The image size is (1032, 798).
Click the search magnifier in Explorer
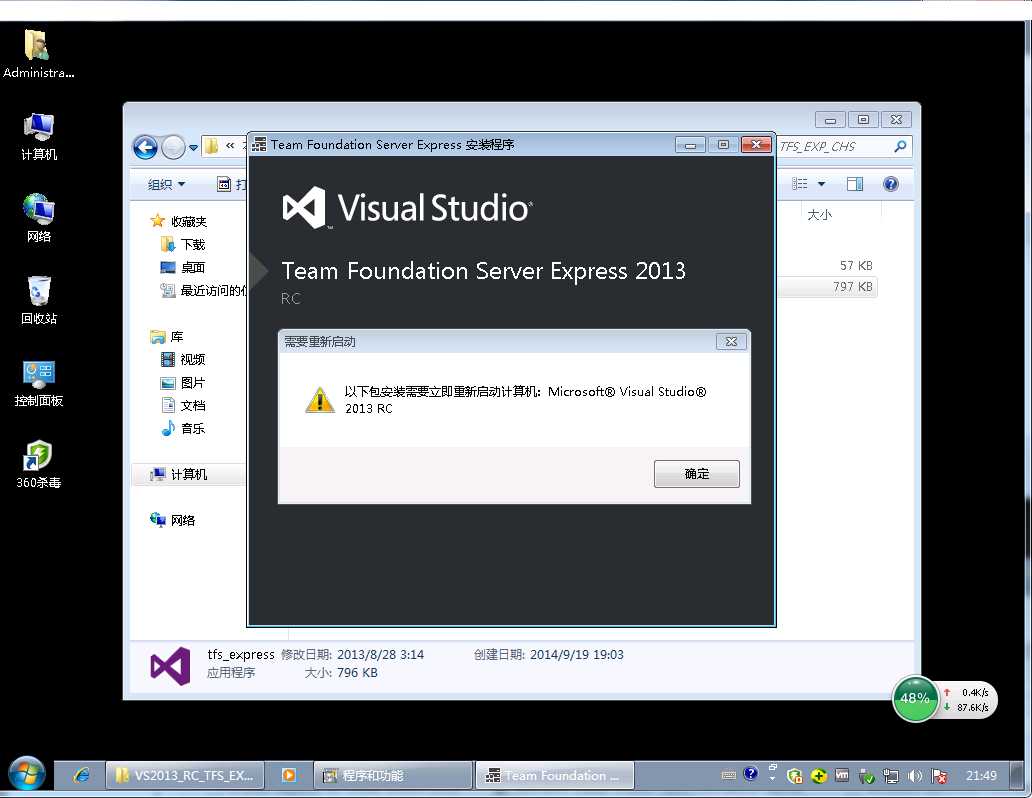(900, 146)
